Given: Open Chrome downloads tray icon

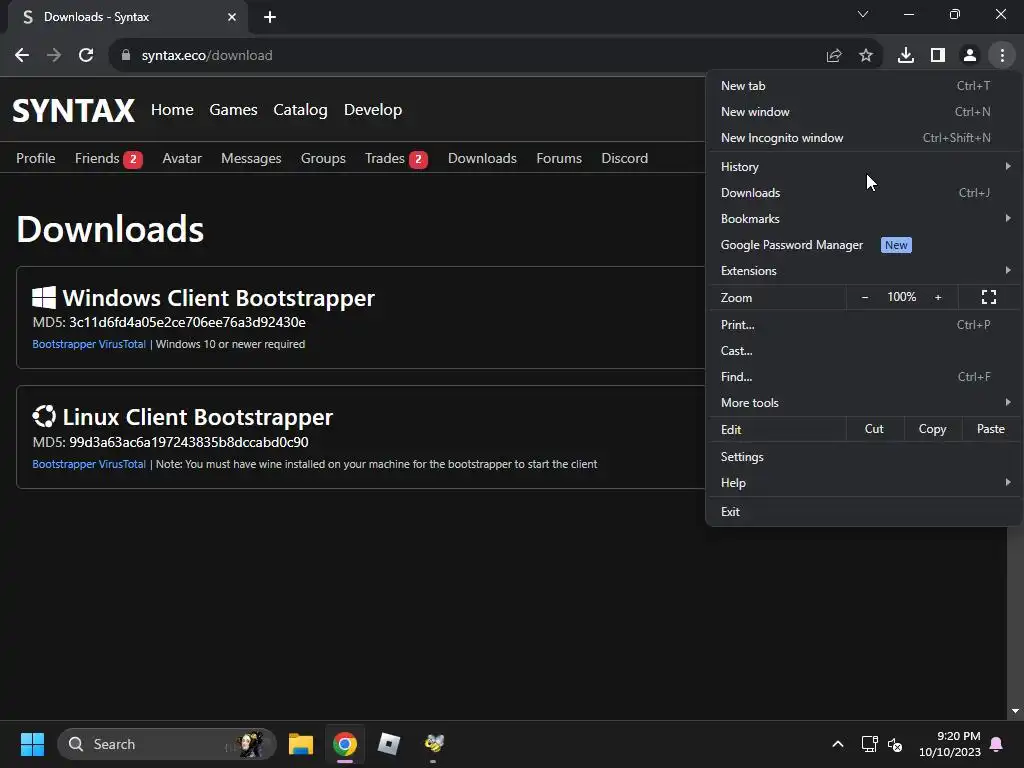Looking at the screenshot, I should pyautogui.click(x=906, y=56).
